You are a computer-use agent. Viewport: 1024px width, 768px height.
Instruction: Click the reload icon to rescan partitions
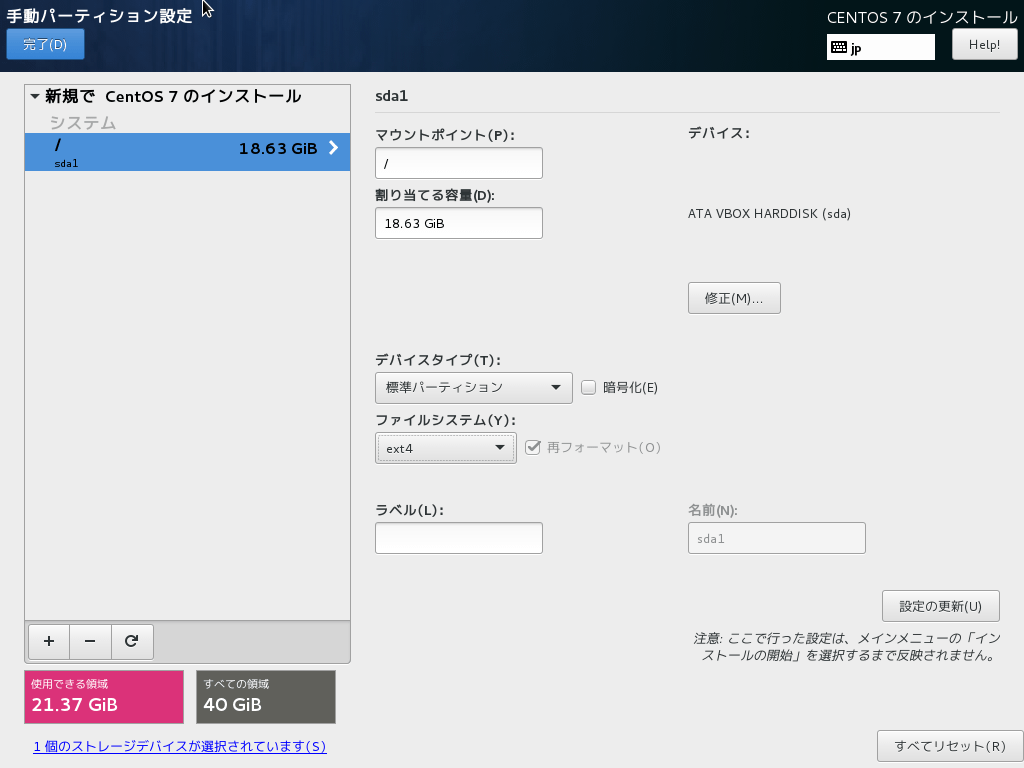(132, 641)
